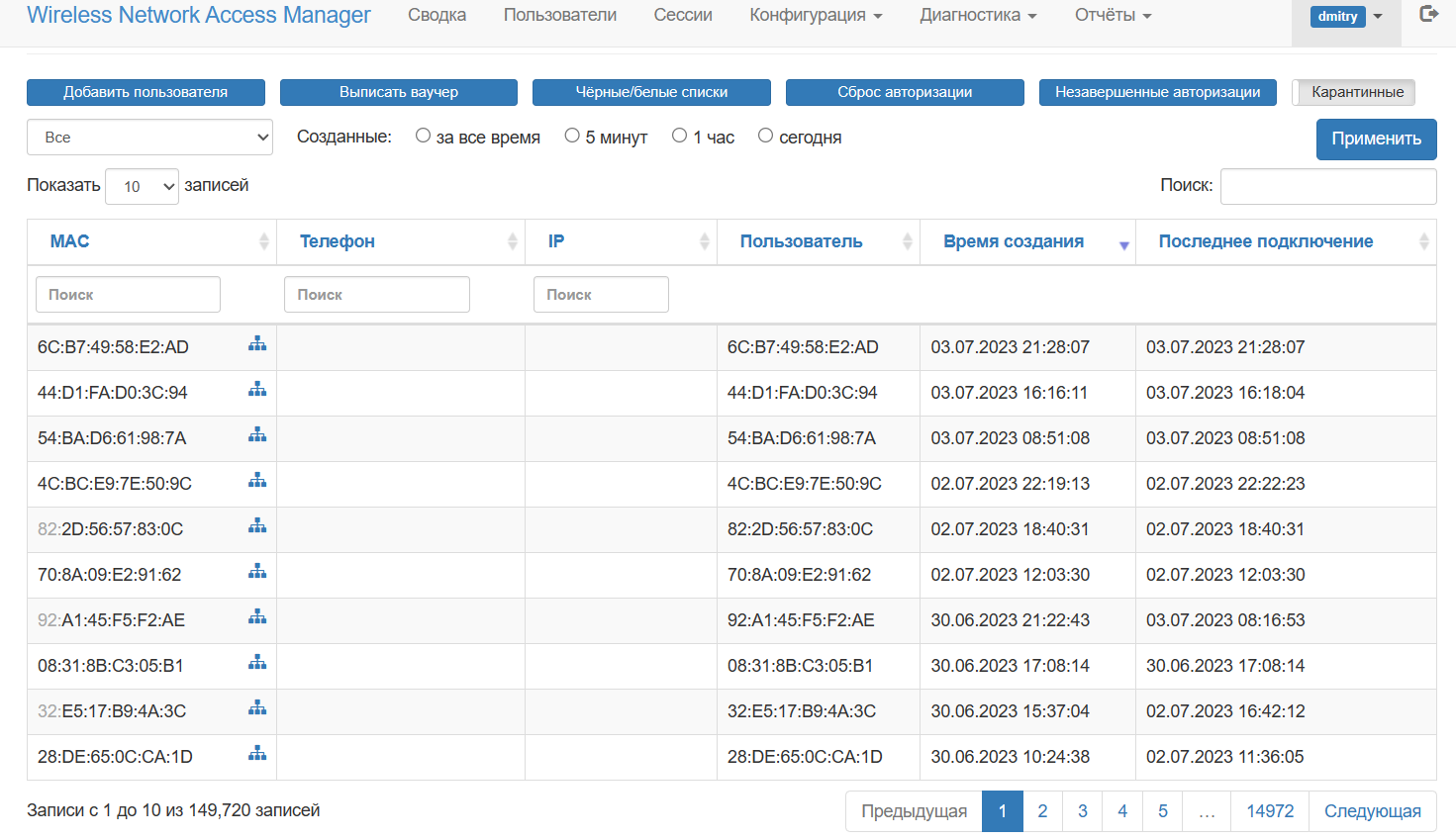Go to page 4 of results
The image size is (1456, 840).
[1122, 811]
